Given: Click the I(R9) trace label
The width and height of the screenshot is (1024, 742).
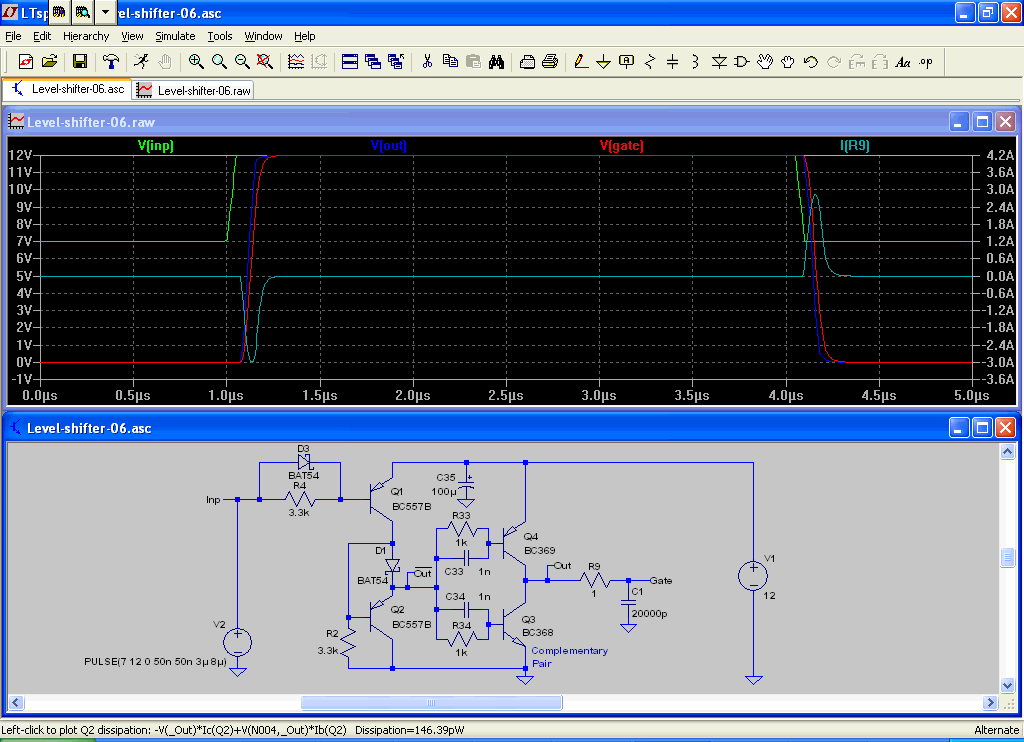Looking at the screenshot, I should click(855, 146).
